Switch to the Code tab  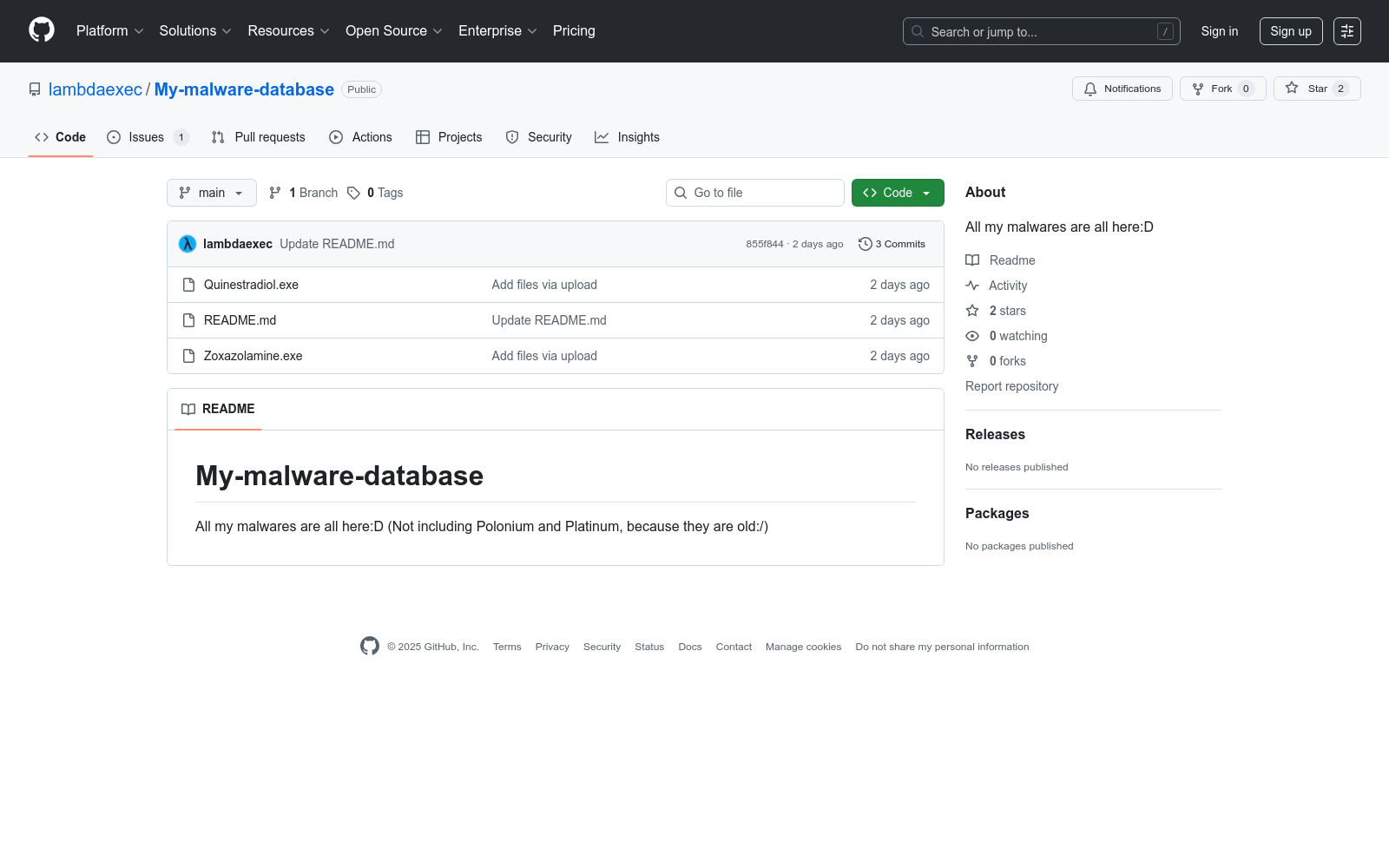coord(61,137)
